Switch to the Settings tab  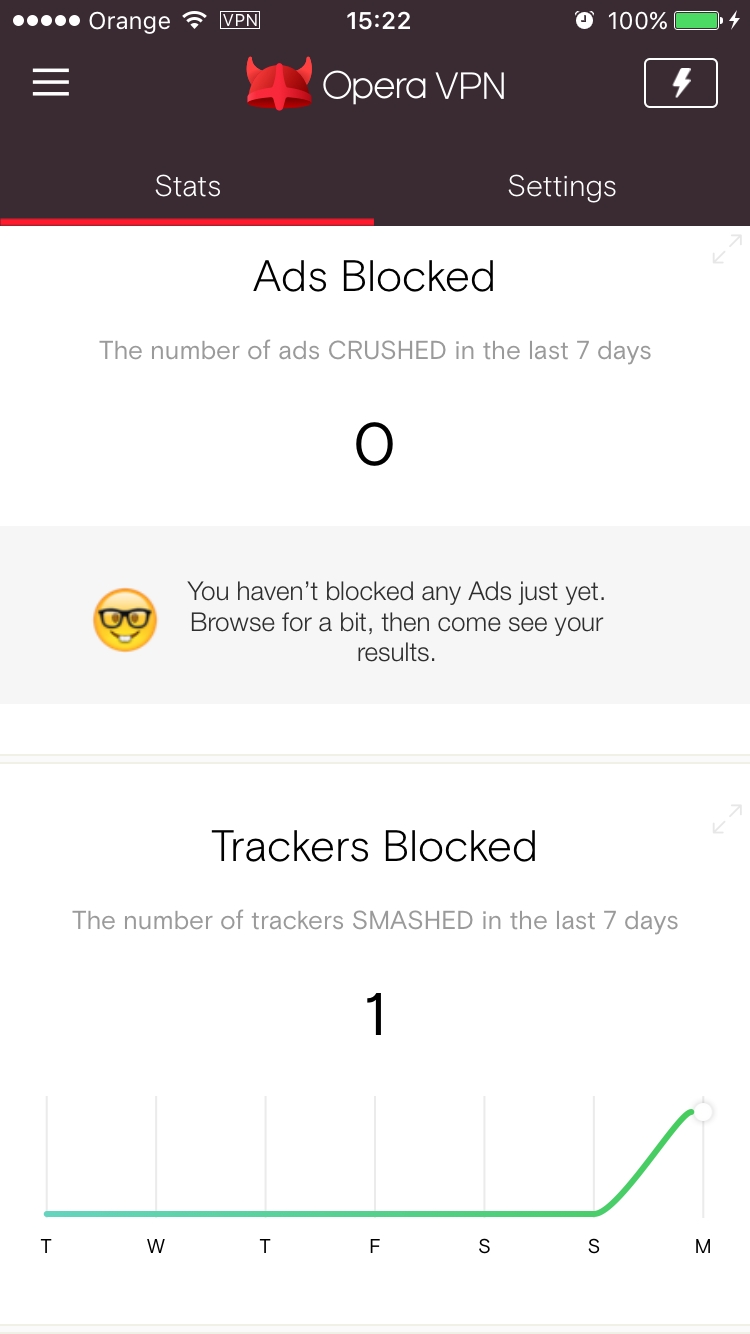(x=562, y=187)
